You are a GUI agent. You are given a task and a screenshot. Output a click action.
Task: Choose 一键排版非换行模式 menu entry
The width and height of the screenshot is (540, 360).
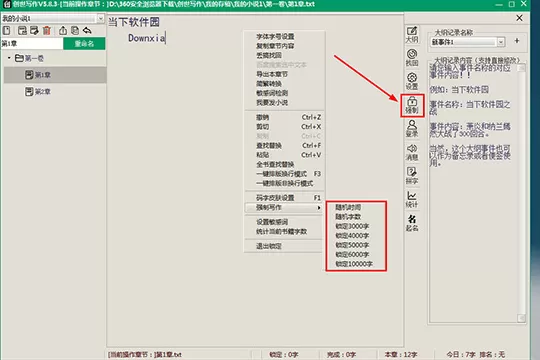point(284,183)
